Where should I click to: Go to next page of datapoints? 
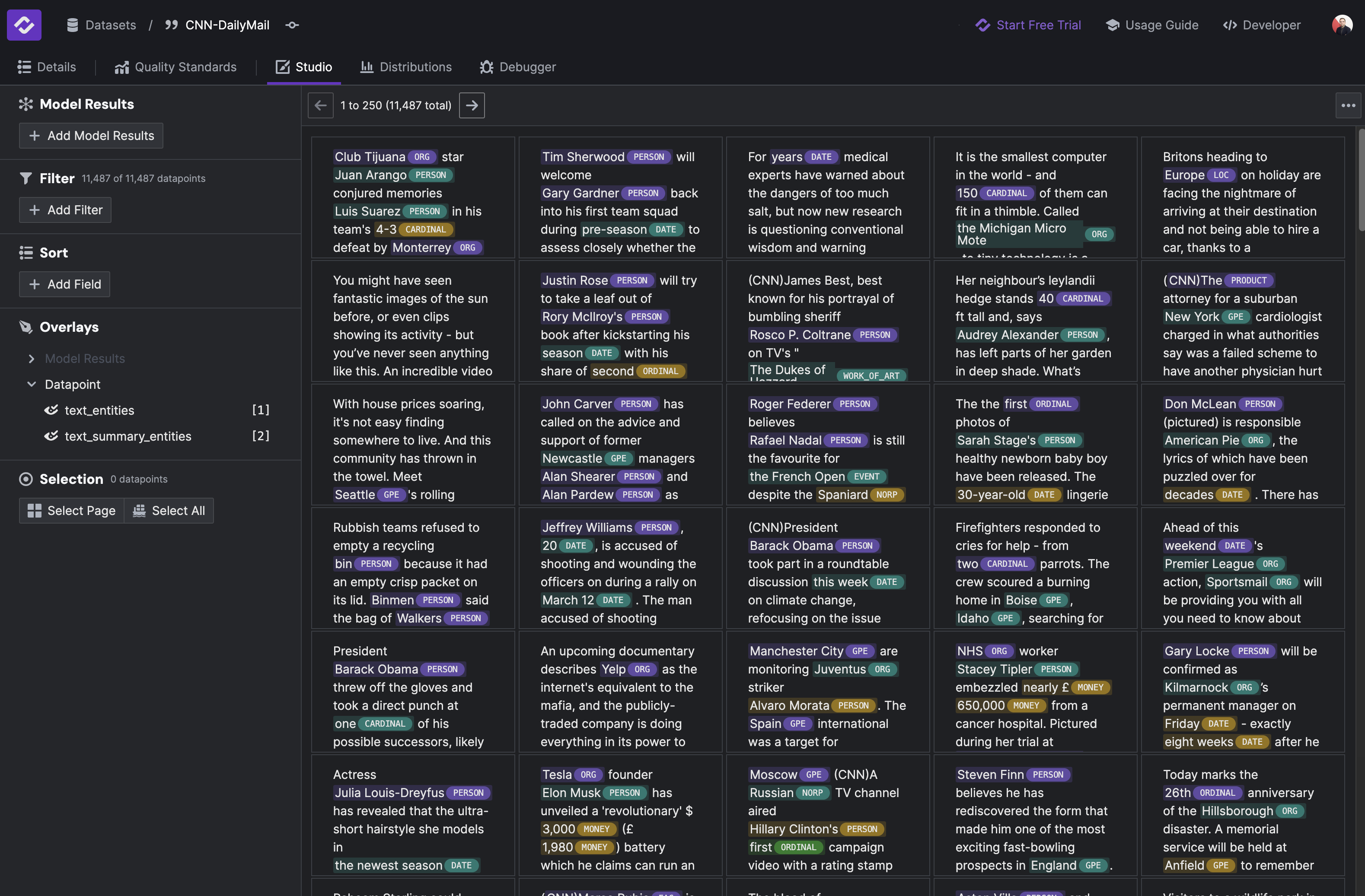[x=472, y=105]
